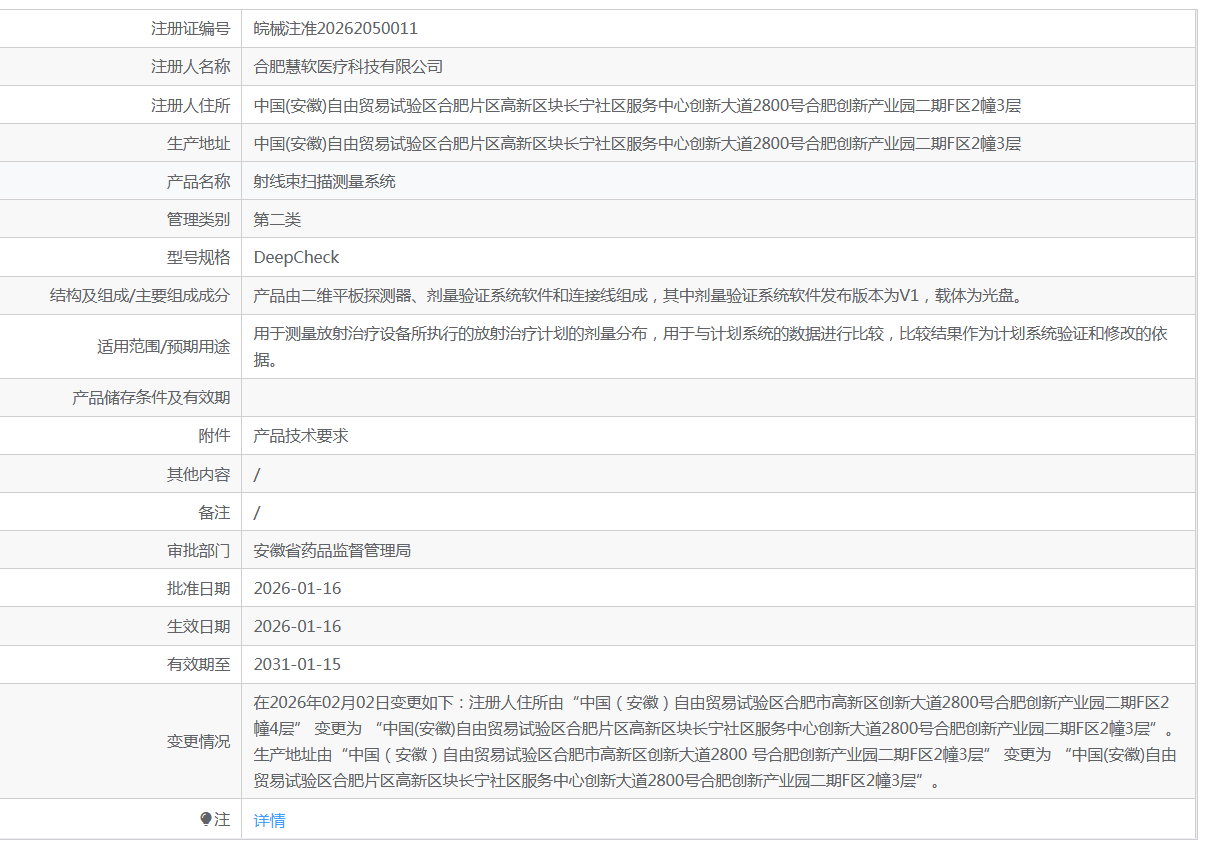The image size is (1215, 854).
Task: Click the 变更情况 change history text
Action: coord(715,741)
